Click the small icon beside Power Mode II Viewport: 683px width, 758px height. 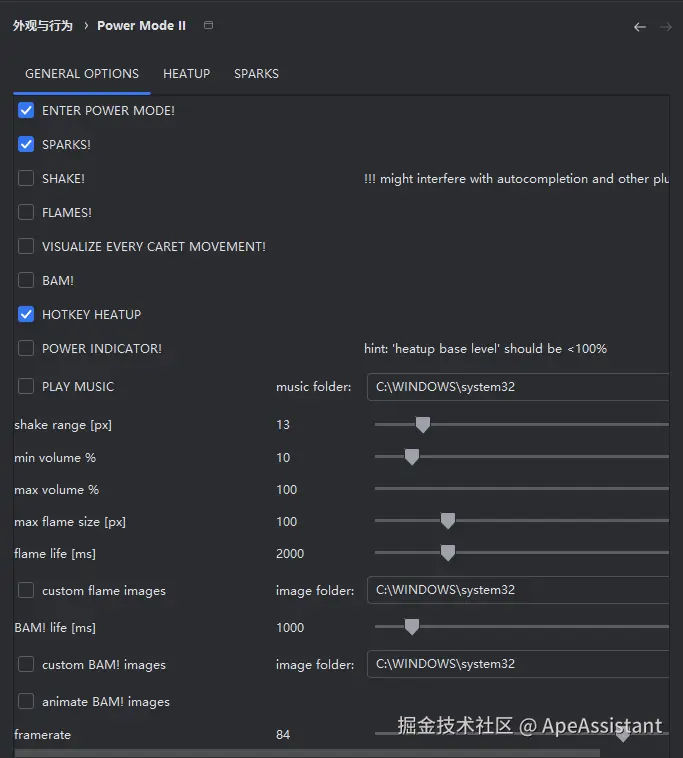pos(208,26)
